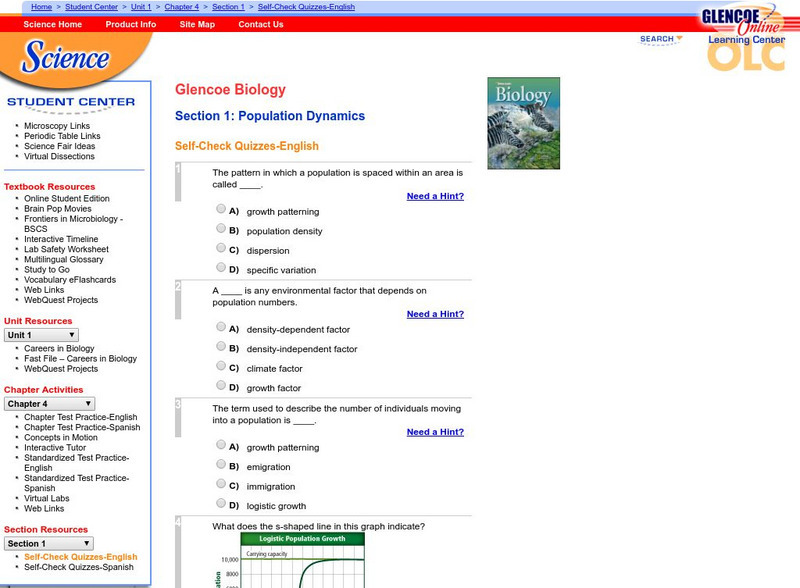Open Product Info menu item
This screenshot has height=588, width=800.
(x=131, y=24)
